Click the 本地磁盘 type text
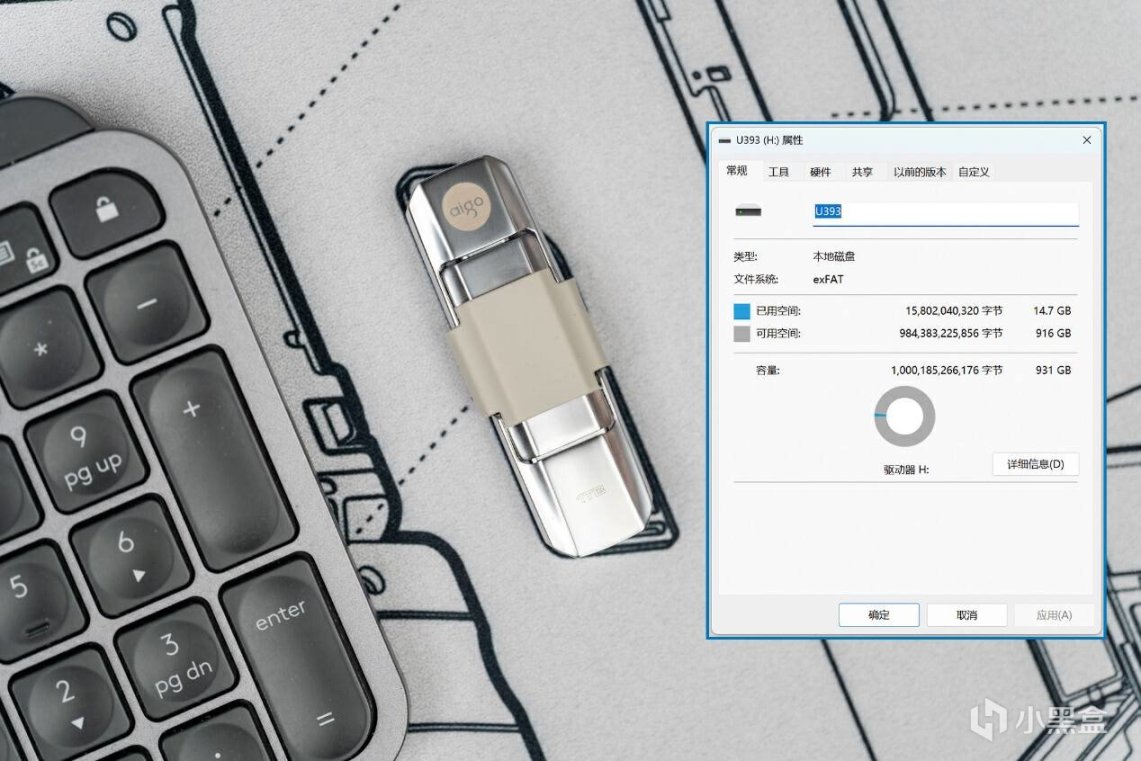The height and width of the screenshot is (761, 1141). coord(834,256)
